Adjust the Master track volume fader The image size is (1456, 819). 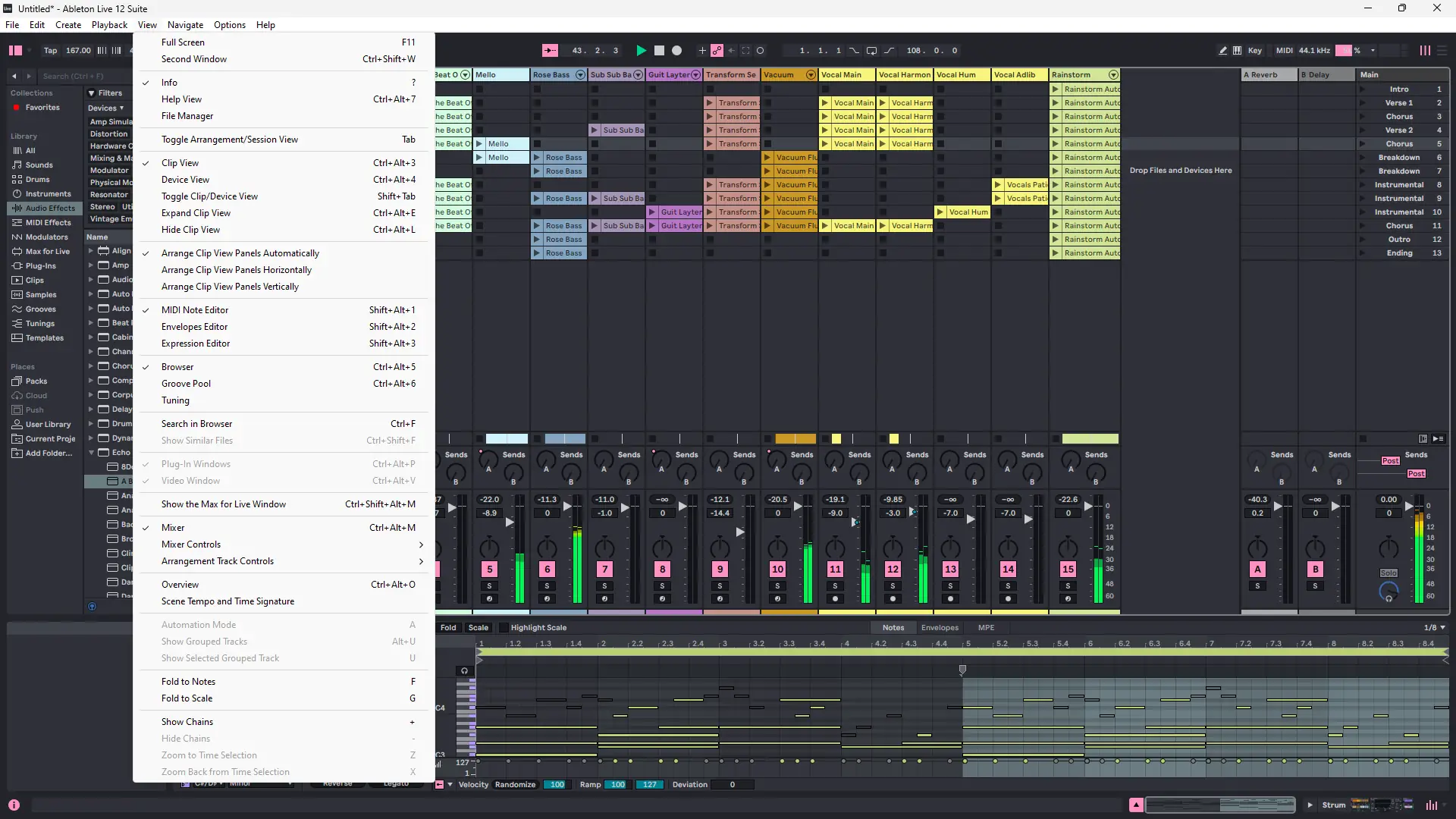1409,507
